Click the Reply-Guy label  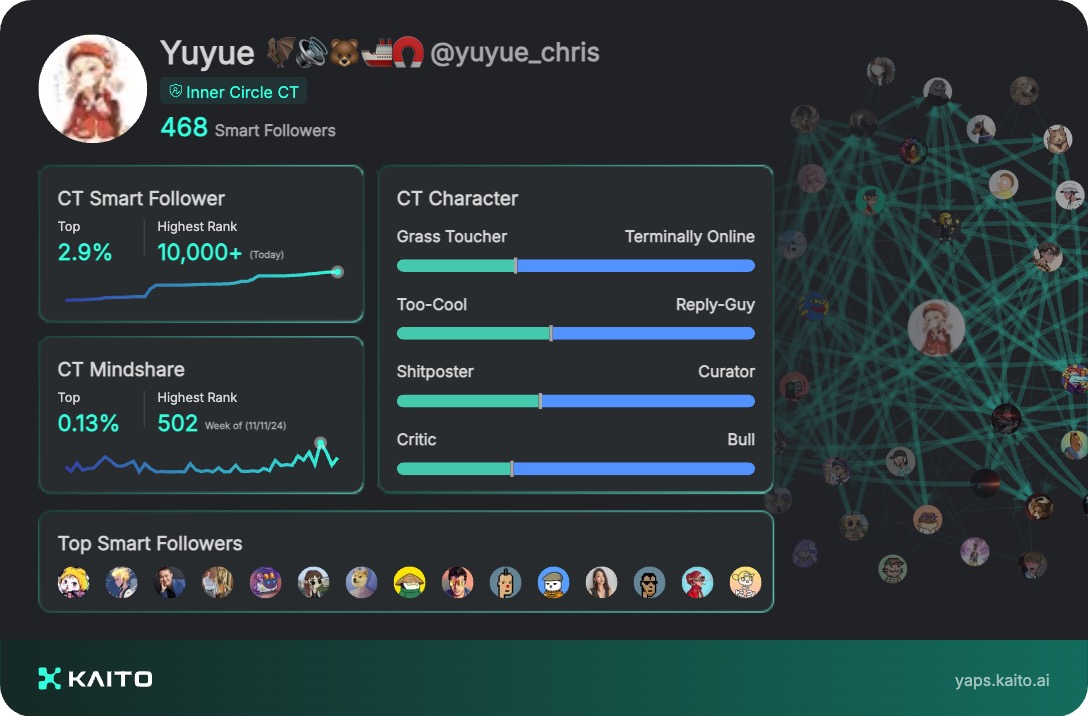click(715, 305)
